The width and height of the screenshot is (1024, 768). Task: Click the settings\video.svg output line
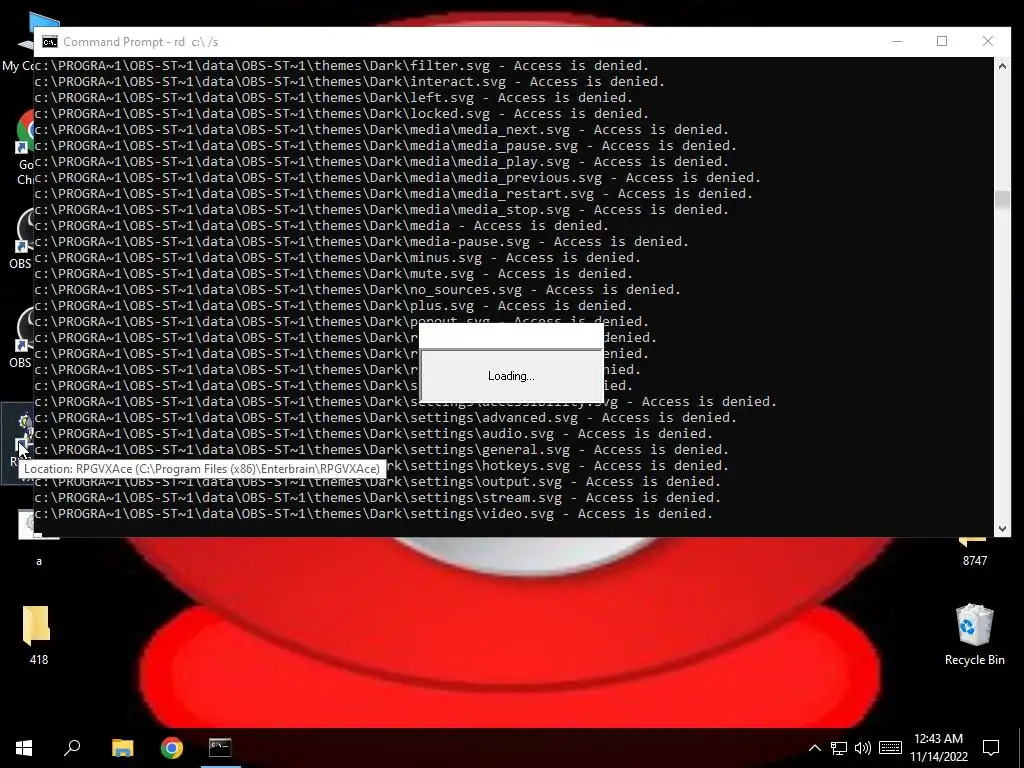click(x=374, y=514)
